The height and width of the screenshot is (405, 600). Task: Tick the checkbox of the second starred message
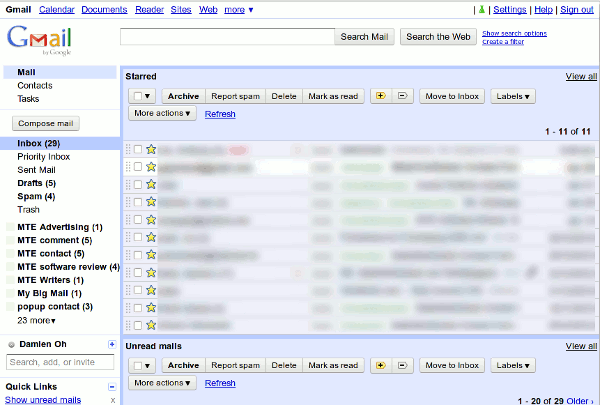click(138, 167)
